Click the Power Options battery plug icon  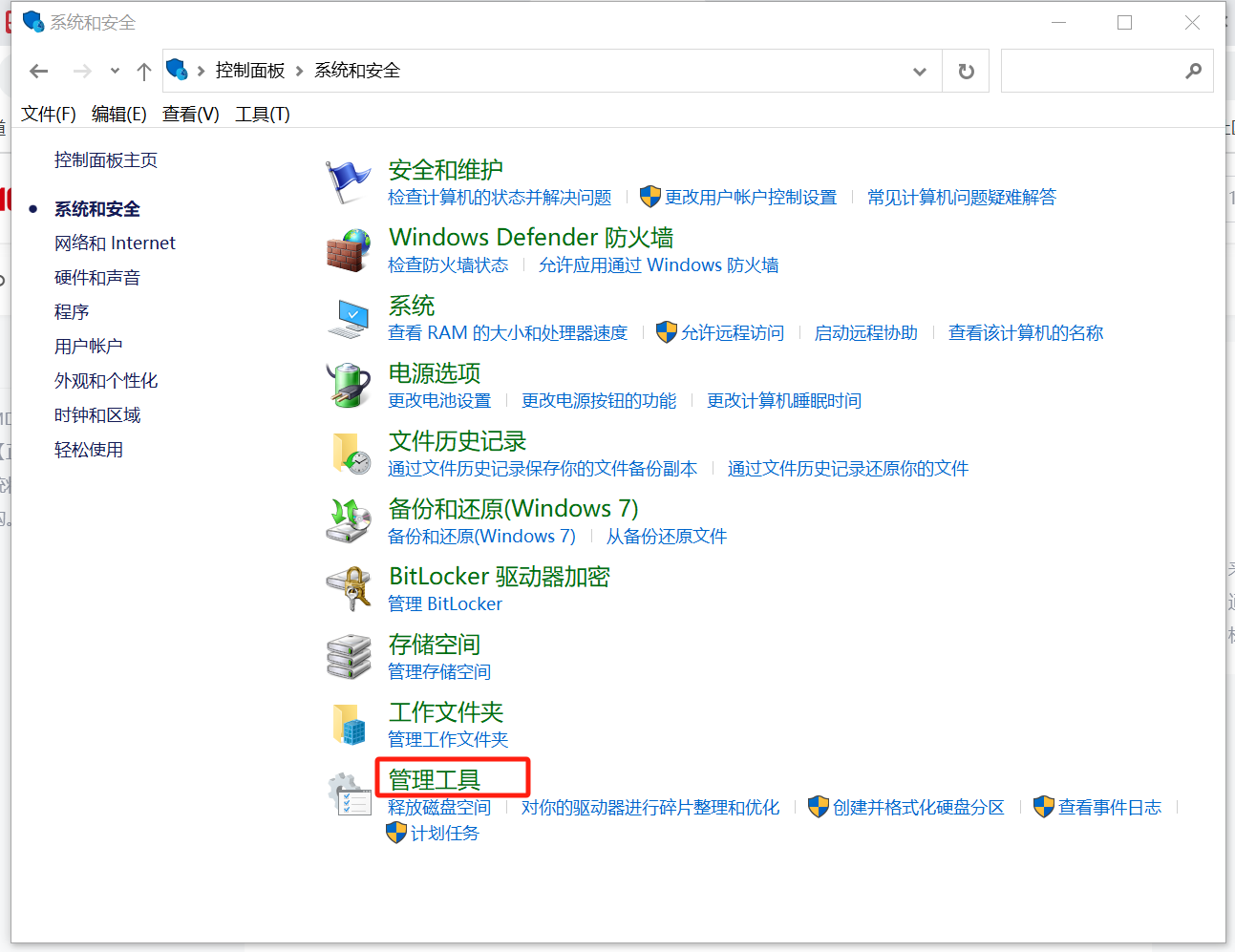[348, 386]
